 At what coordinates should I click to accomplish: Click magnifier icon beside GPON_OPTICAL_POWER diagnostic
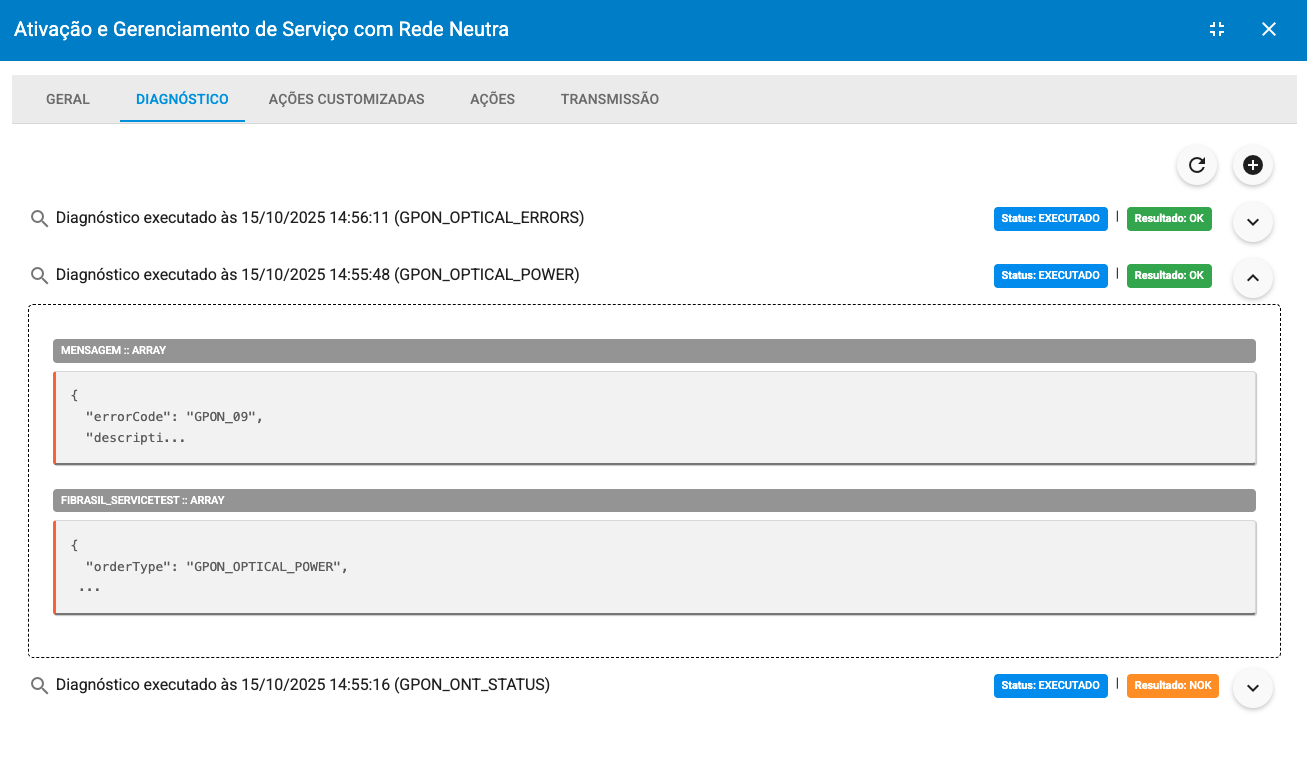point(39,275)
